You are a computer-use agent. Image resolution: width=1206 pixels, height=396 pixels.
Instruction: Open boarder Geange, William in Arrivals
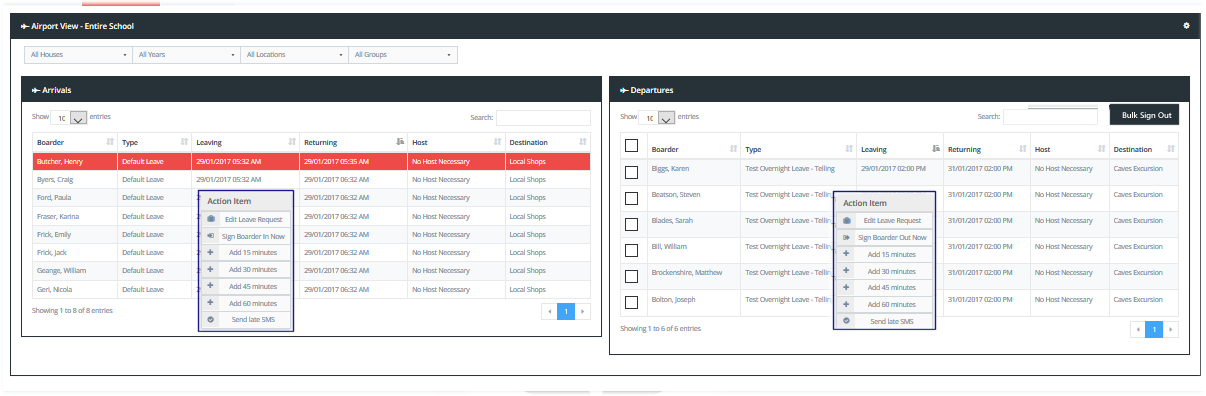pyautogui.click(x=61, y=270)
